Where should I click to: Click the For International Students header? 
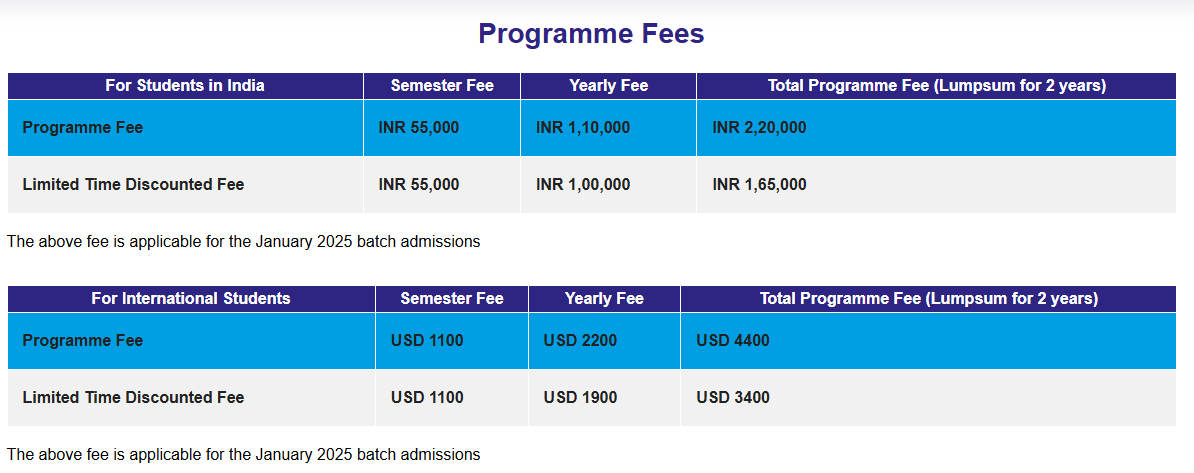click(x=191, y=299)
